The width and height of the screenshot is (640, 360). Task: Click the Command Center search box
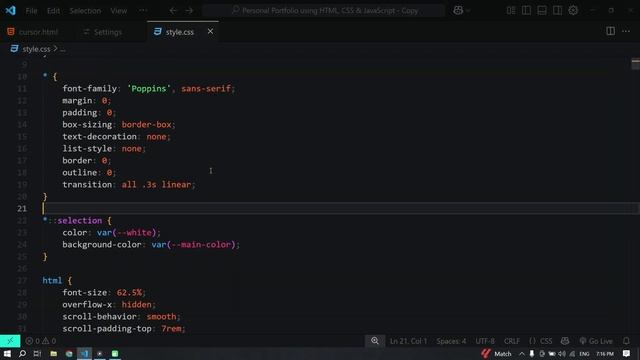324,11
